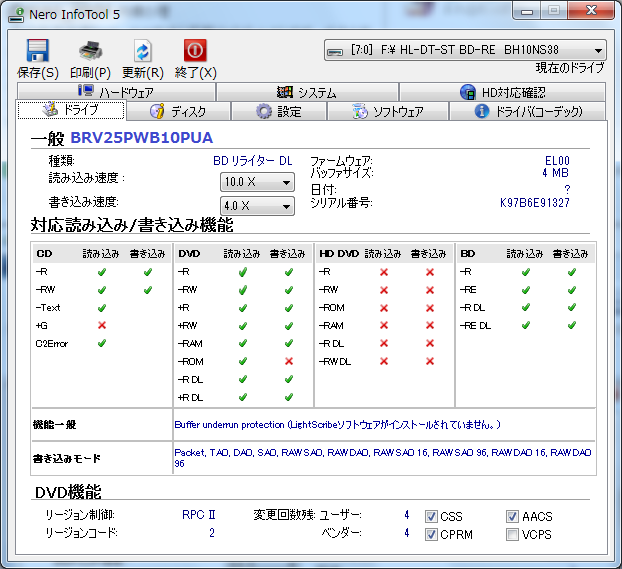Click the floppy disk save (保存) icon
This screenshot has height=569, width=622.
(38, 51)
